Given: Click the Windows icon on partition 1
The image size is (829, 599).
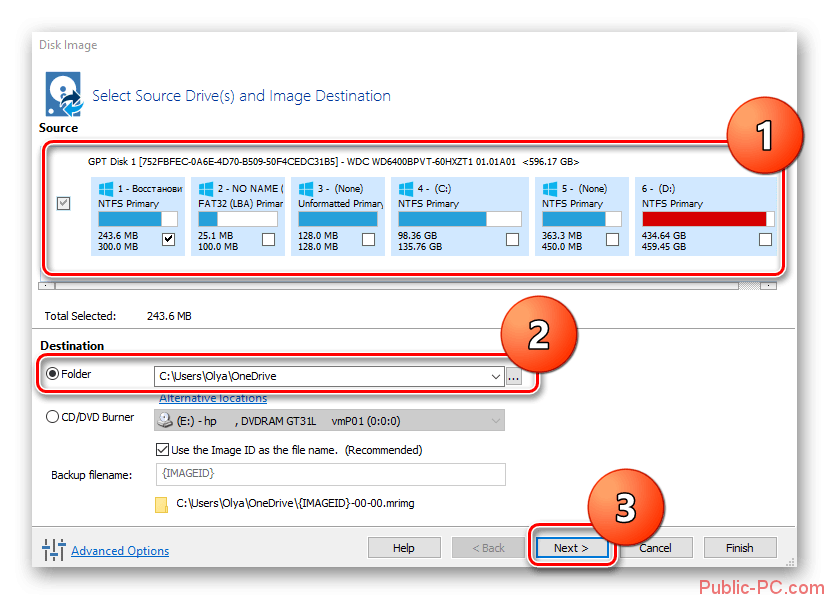Looking at the screenshot, I should [105, 189].
